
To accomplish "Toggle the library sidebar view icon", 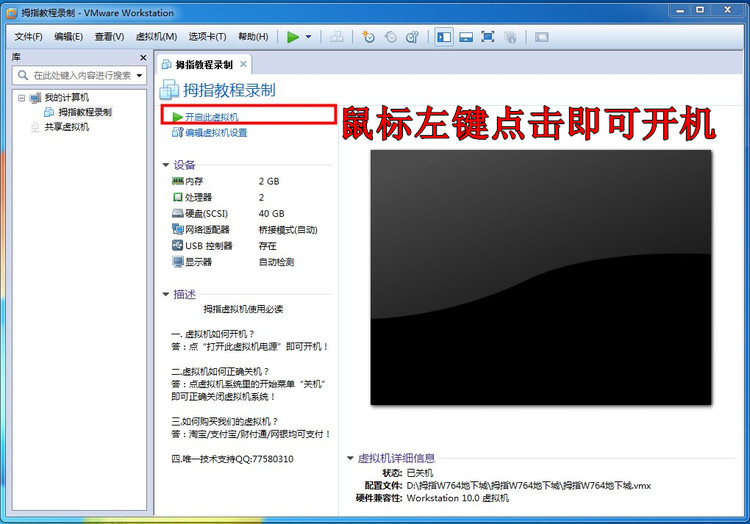I will click(444, 37).
